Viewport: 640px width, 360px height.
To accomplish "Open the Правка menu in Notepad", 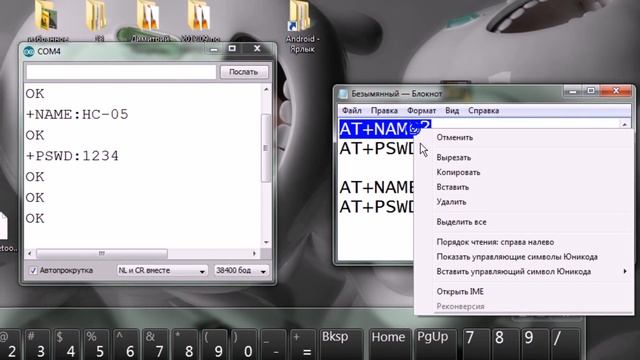I will click(x=384, y=111).
